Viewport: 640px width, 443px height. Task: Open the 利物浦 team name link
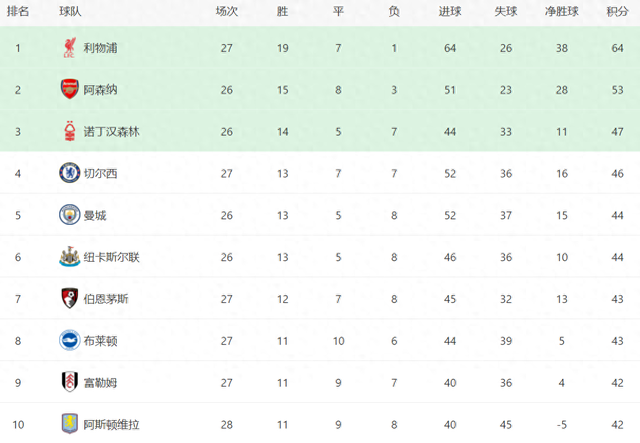pyautogui.click(x=100, y=48)
